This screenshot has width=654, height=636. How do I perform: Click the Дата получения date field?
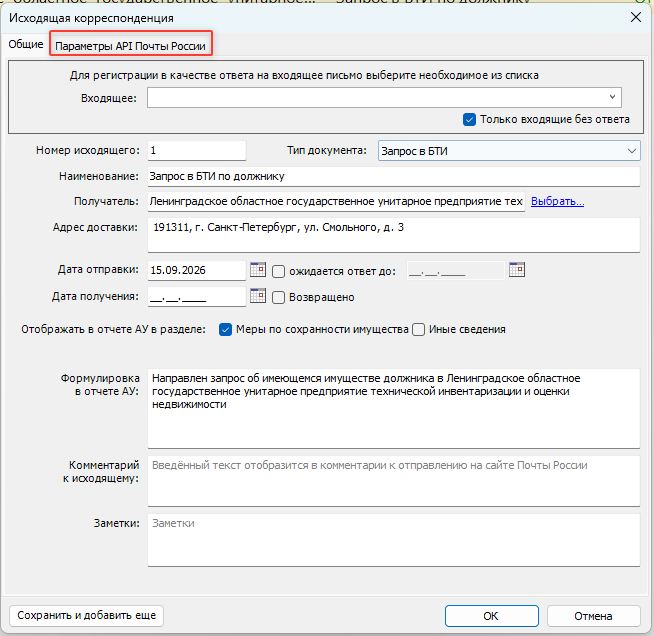[196, 297]
